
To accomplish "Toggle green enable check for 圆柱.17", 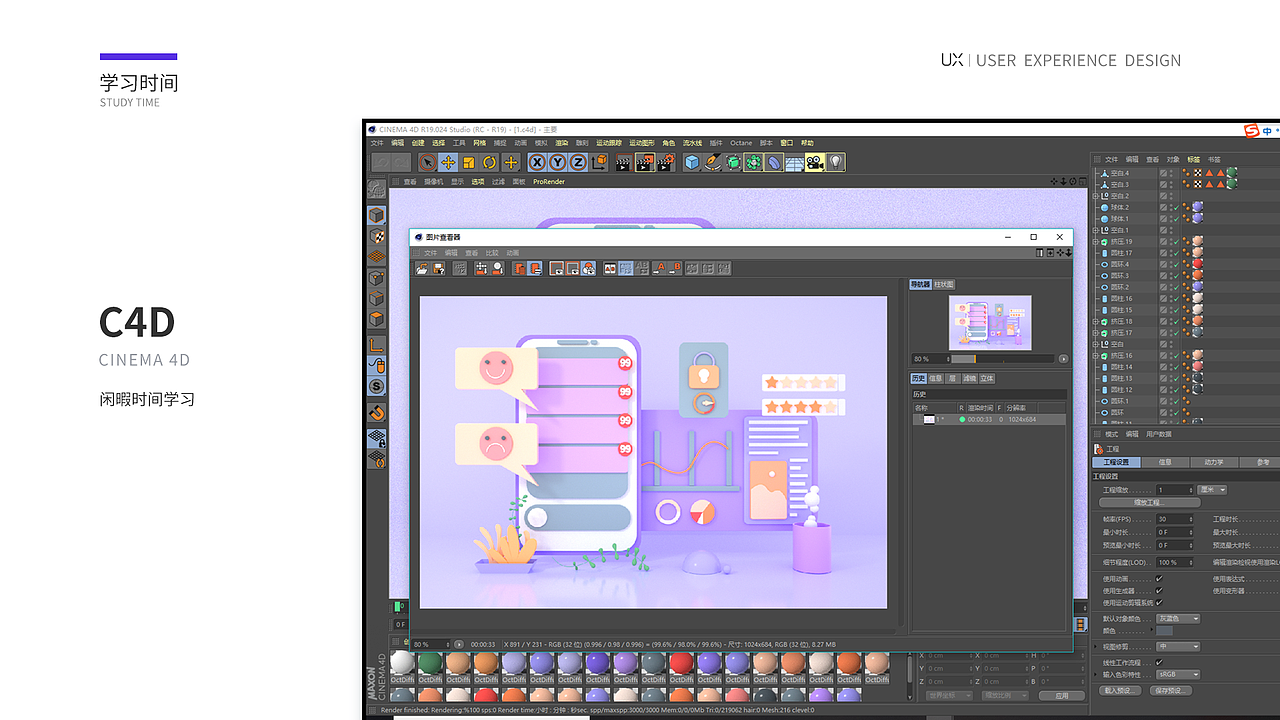I will [x=1174, y=253].
